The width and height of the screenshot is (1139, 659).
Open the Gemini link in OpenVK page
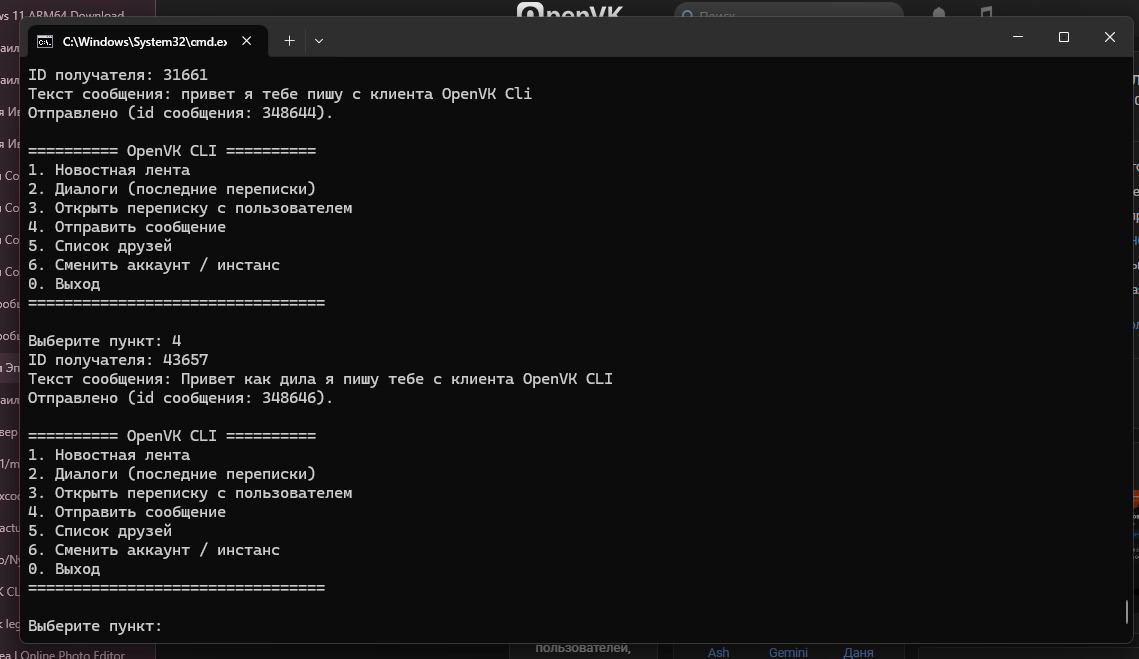[x=788, y=652]
